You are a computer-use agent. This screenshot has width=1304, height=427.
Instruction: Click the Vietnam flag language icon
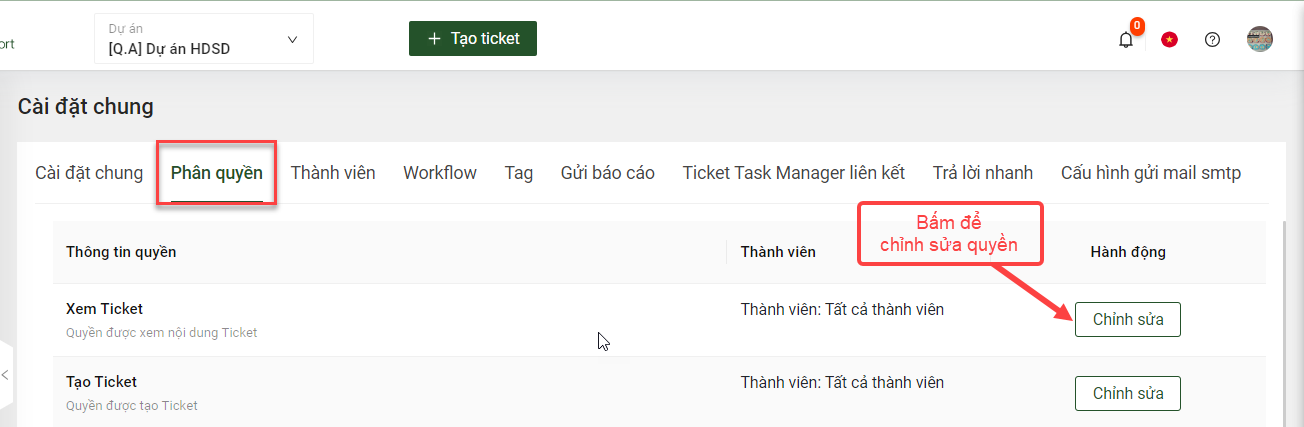[1169, 40]
